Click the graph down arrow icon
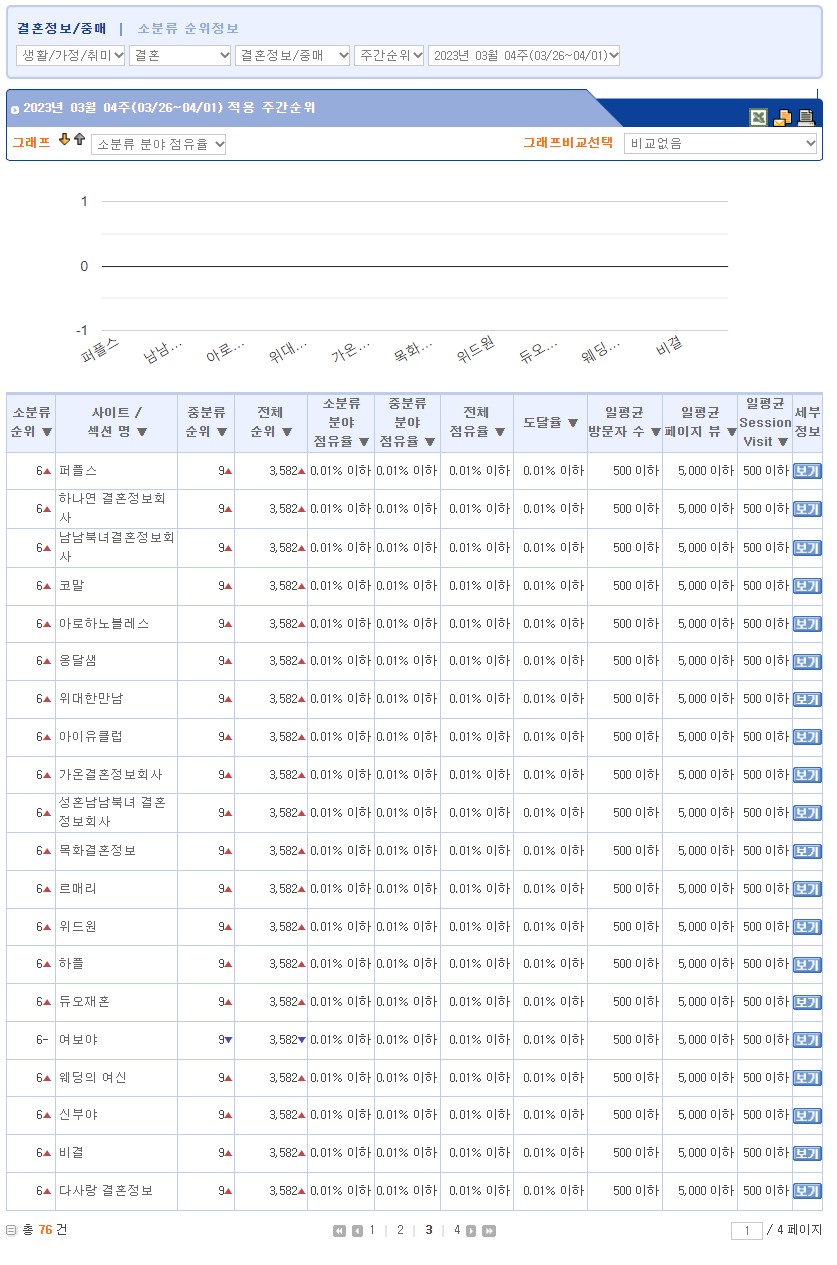837x1265 pixels. pos(65,140)
